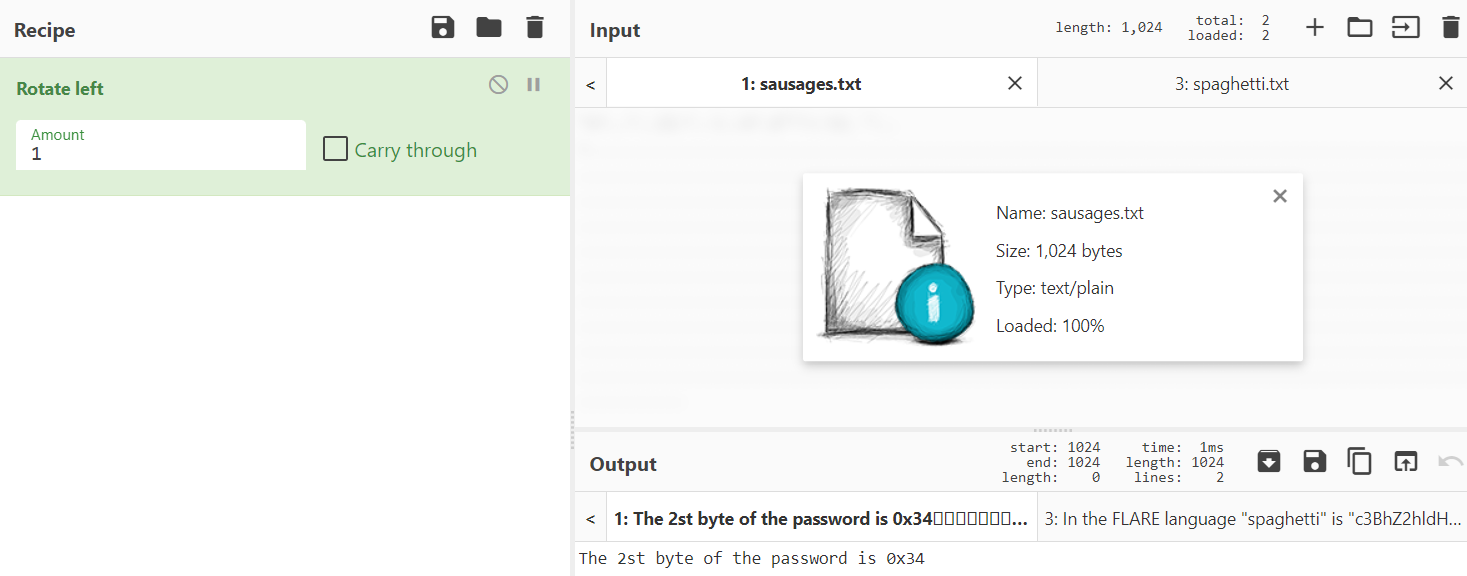Viewport: 1467px width, 576px height.
Task: Enable the Carry through checkbox
Action: pos(335,150)
